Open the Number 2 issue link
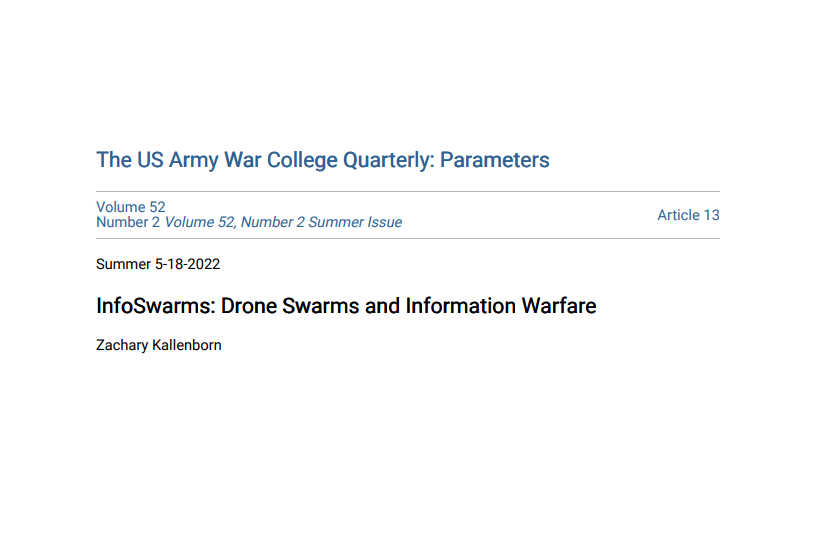This screenshot has width=814, height=557. pyautogui.click(x=128, y=222)
